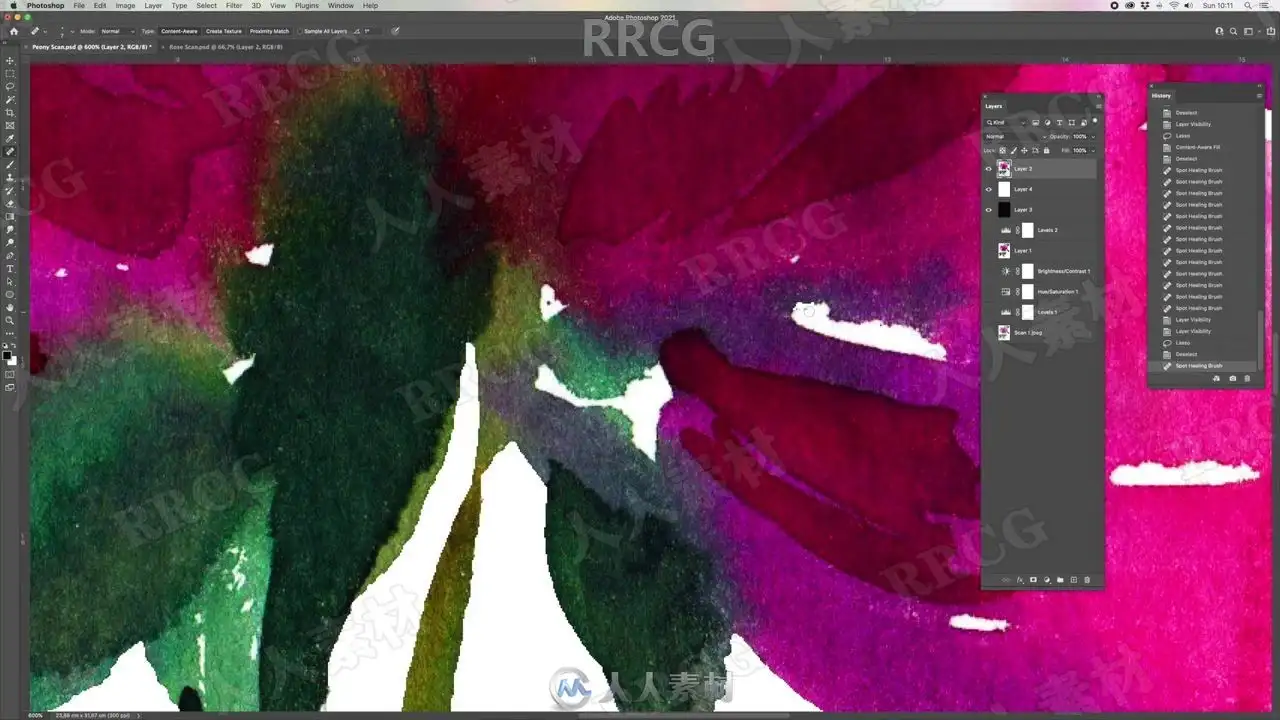Open the tool preset picker arrow

pos(45,32)
